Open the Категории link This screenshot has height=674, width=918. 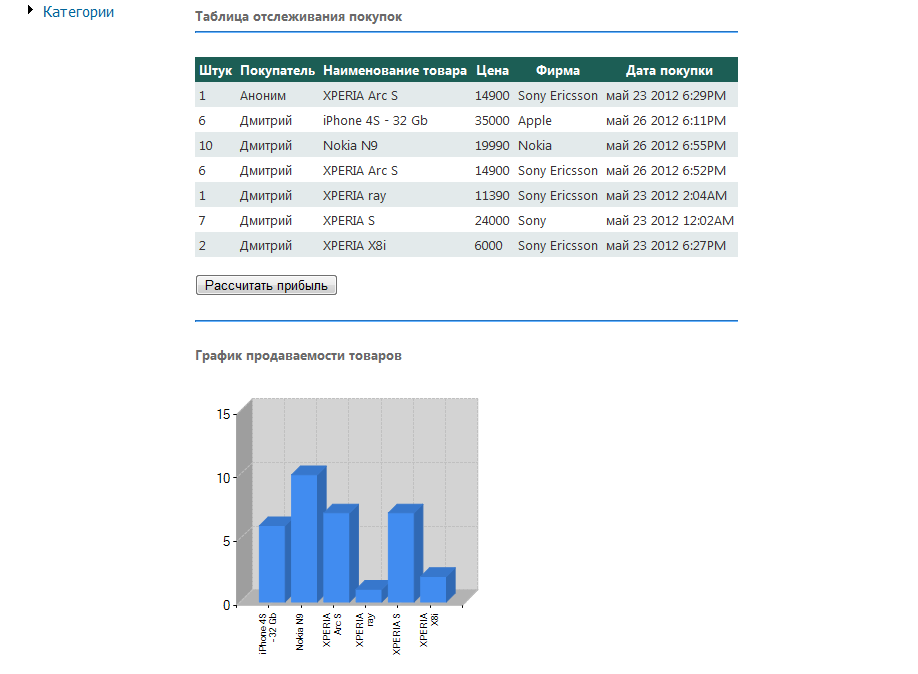coord(78,12)
